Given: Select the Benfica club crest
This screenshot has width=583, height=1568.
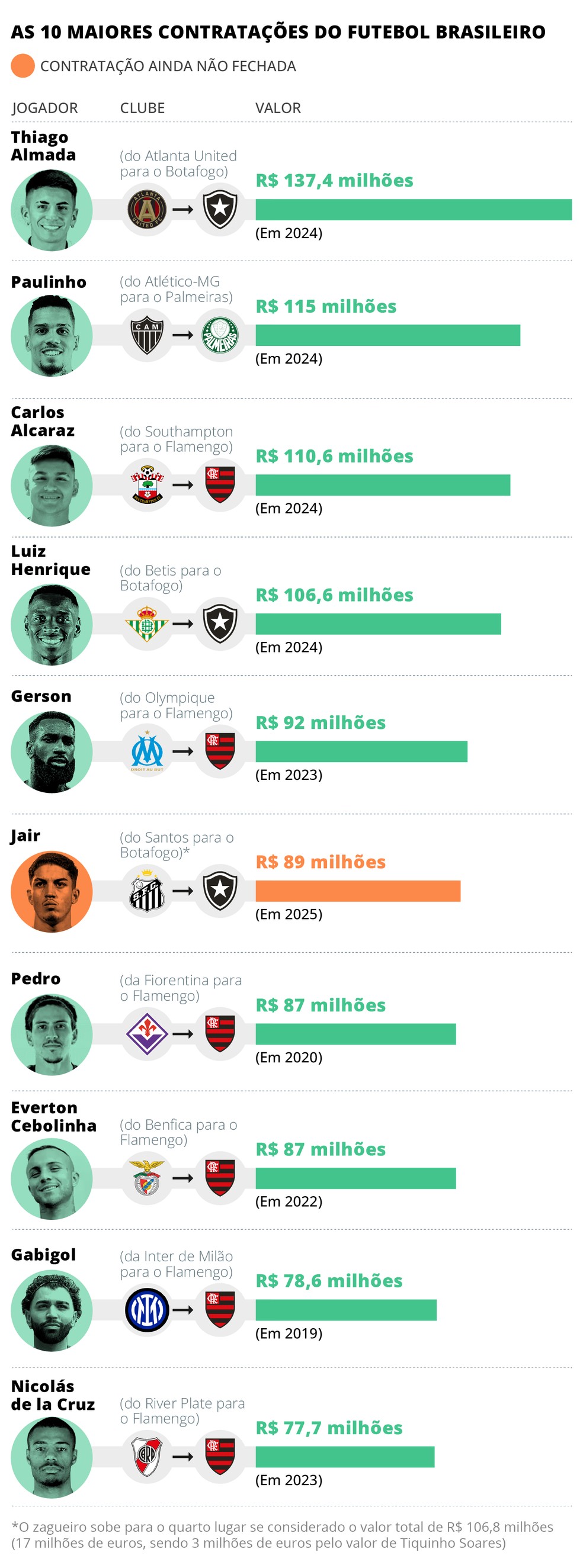Looking at the screenshot, I should (147, 1178).
